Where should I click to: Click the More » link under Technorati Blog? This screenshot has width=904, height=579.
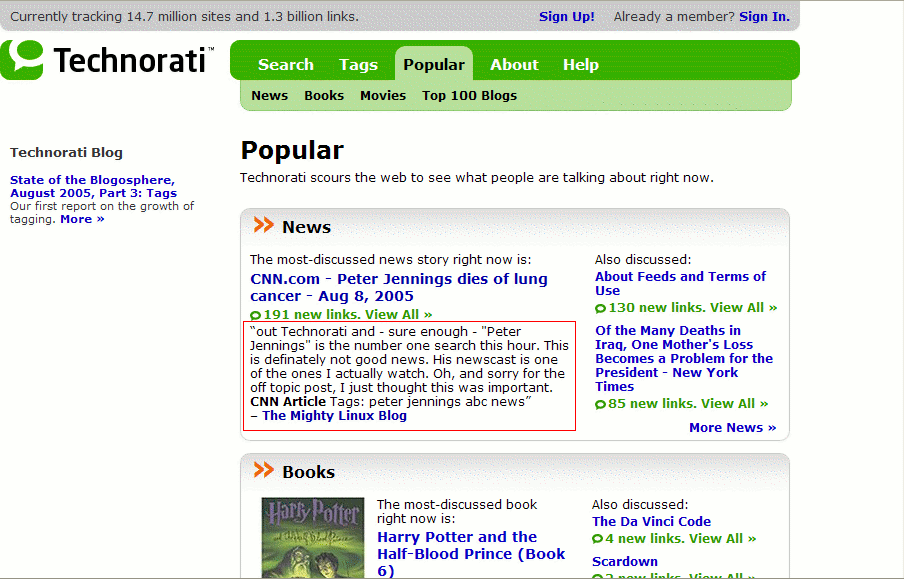click(x=82, y=219)
